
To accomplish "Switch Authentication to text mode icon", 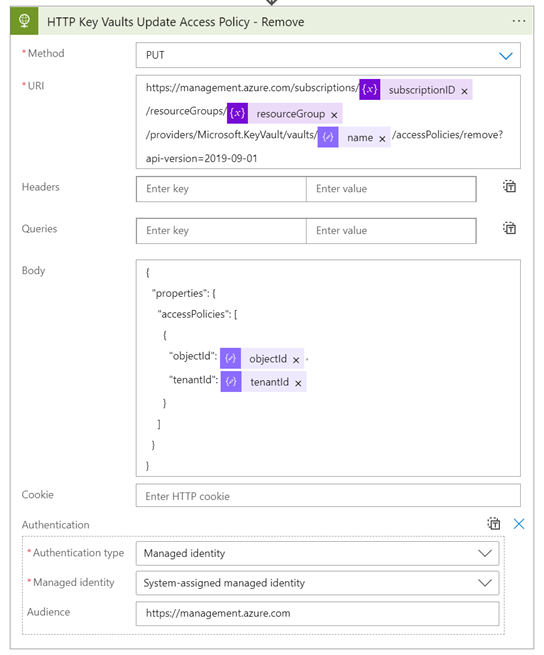I will 494,523.
